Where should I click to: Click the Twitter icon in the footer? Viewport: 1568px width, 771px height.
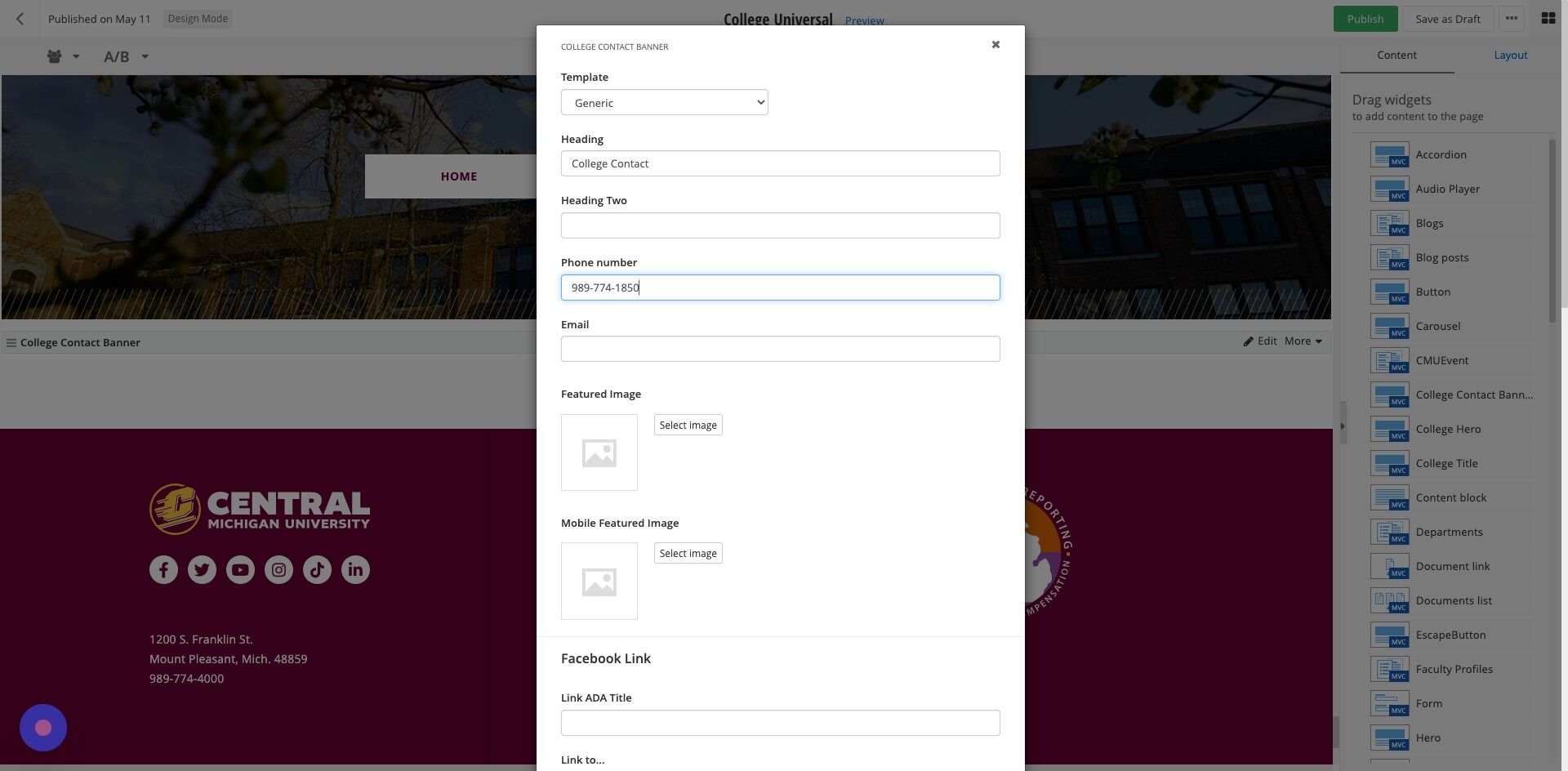click(202, 569)
